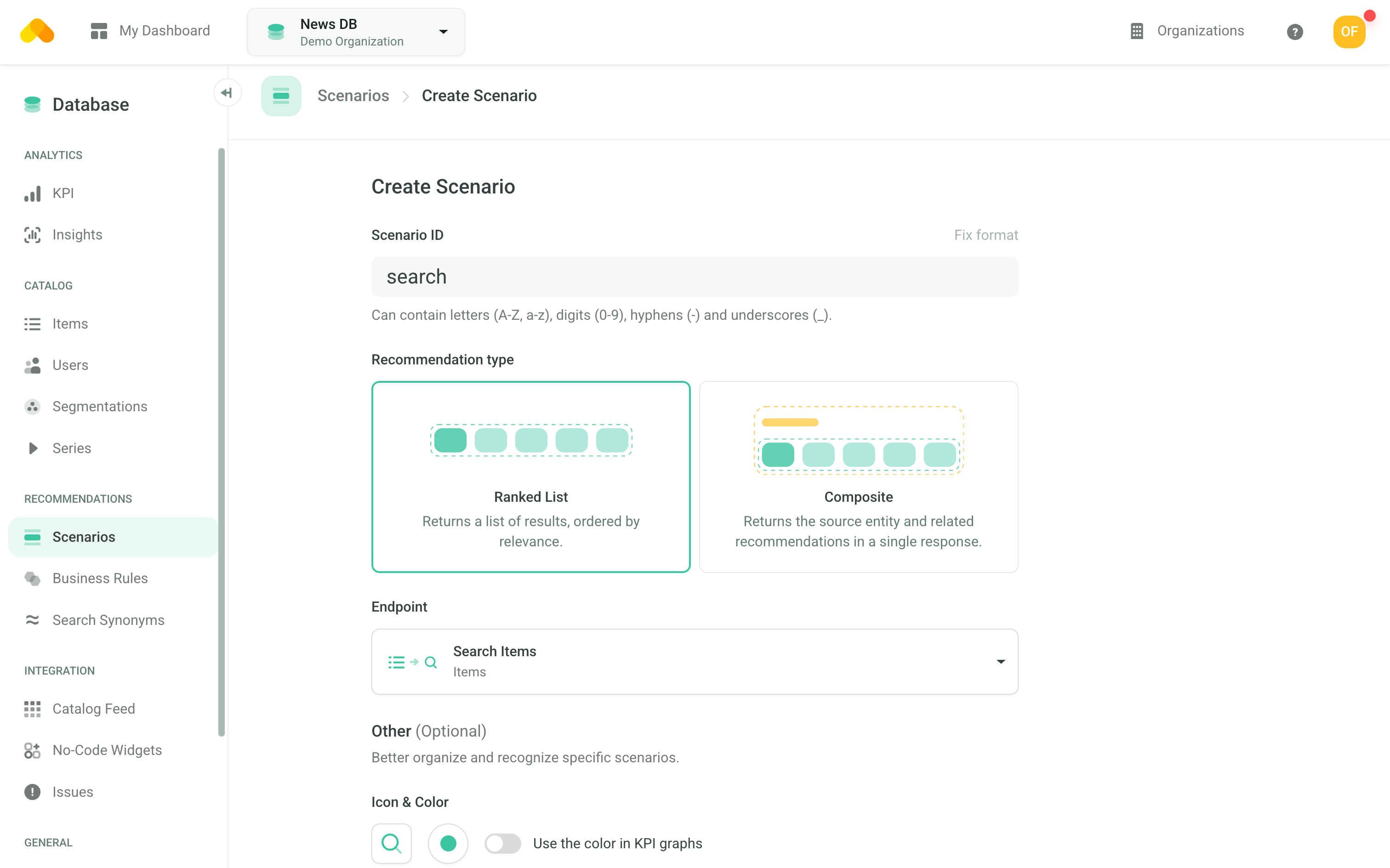The height and width of the screenshot is (868, 1390).
Task: Open the green color swatch picker
Action: pos(448,843)
